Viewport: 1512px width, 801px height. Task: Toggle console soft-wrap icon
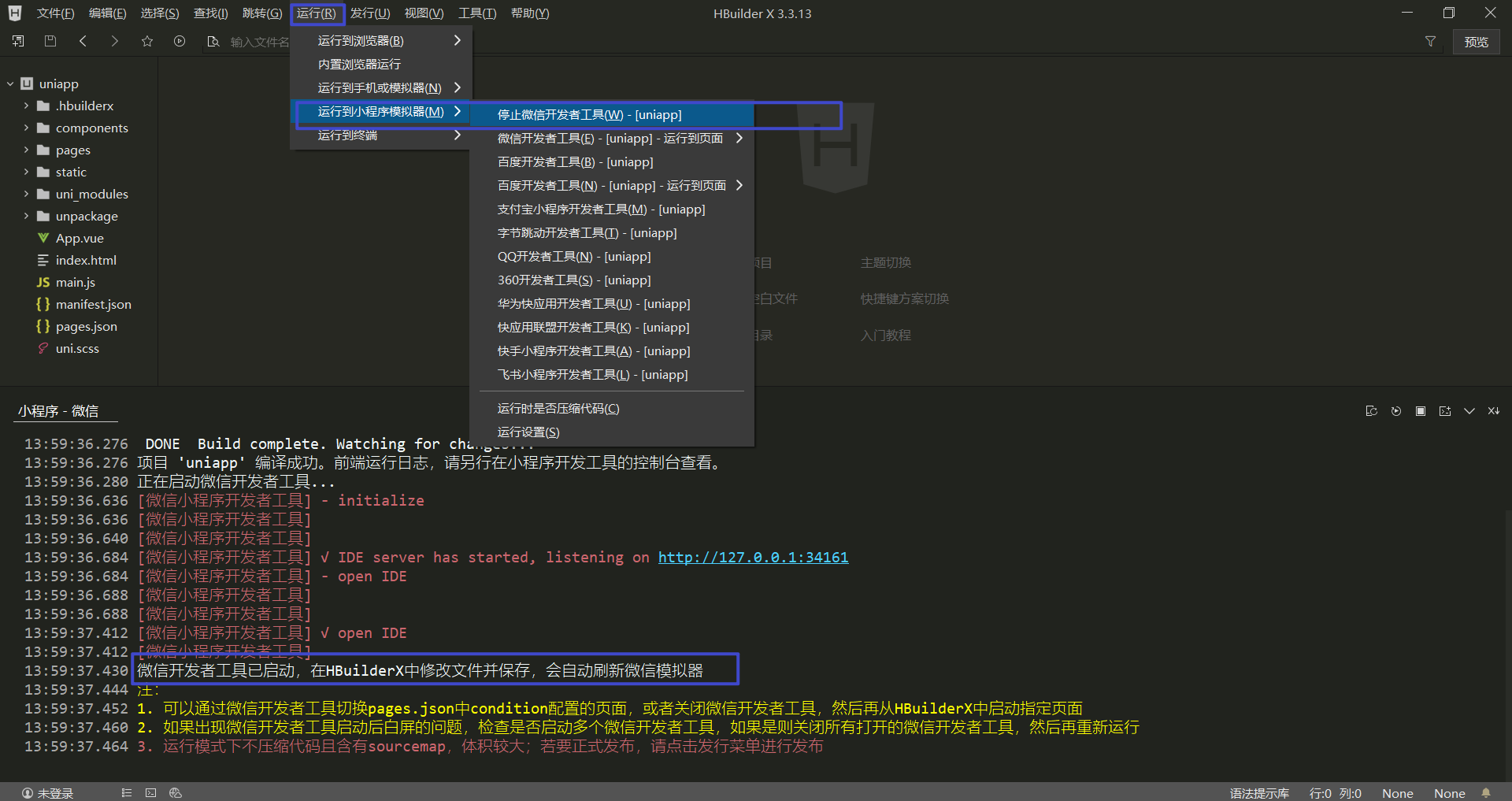[x=1372, y=410]
